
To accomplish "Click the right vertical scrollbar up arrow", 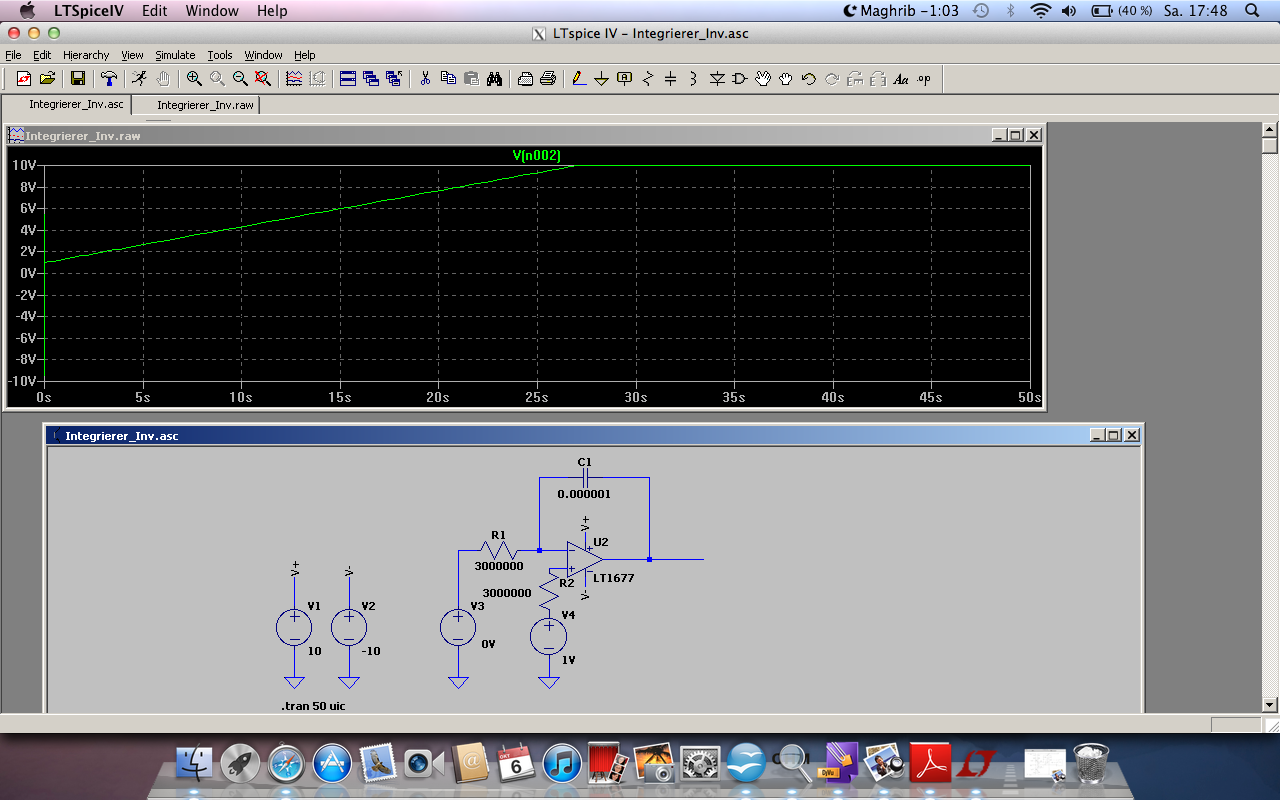I will click(x=1270, y=130).
